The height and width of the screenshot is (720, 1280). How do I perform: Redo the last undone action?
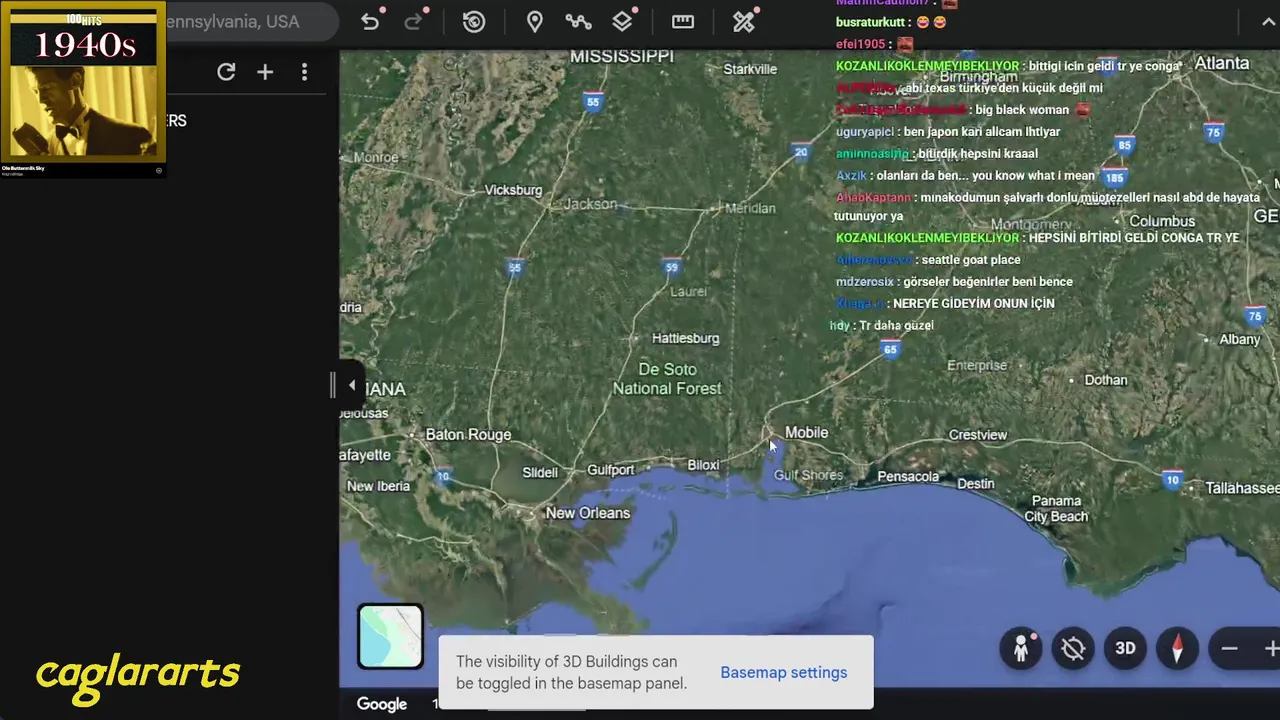pyautogui.click(x=413, y=22)
